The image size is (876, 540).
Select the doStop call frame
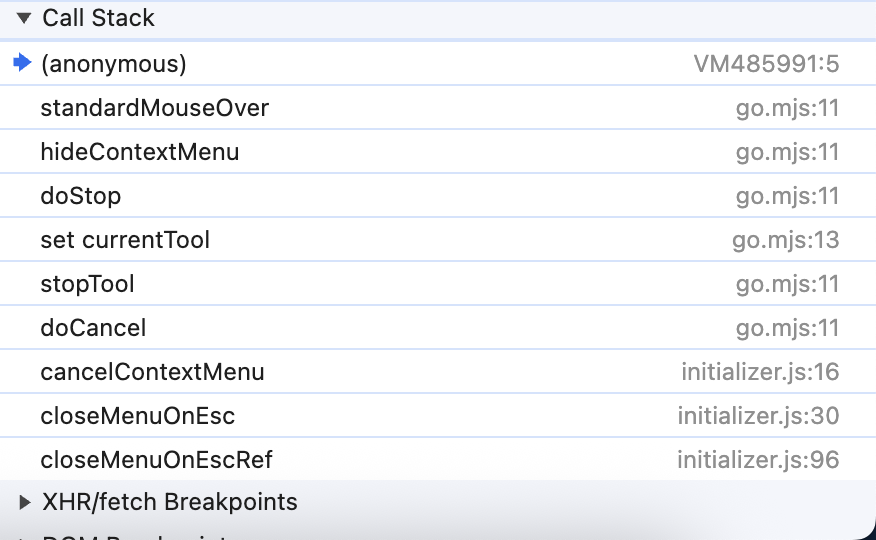tap(80, 196)
